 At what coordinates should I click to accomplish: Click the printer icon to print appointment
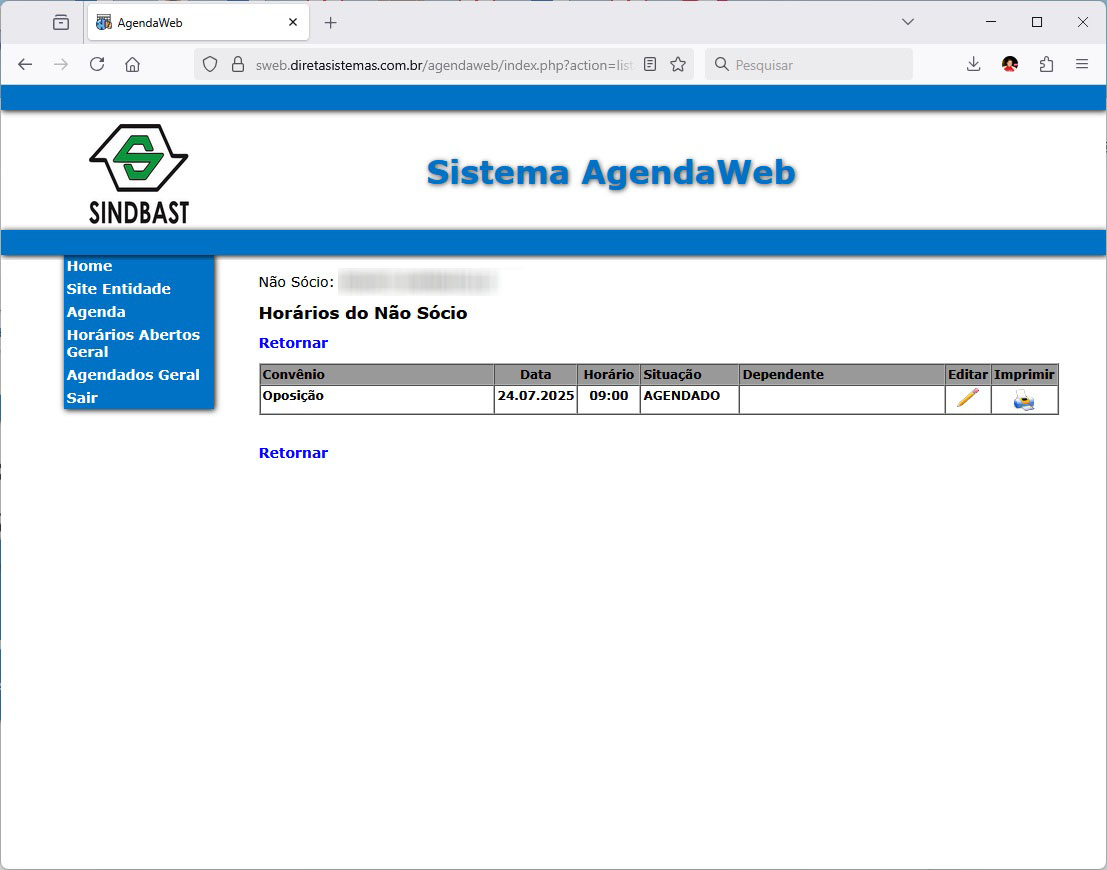tap(1024, 400)
